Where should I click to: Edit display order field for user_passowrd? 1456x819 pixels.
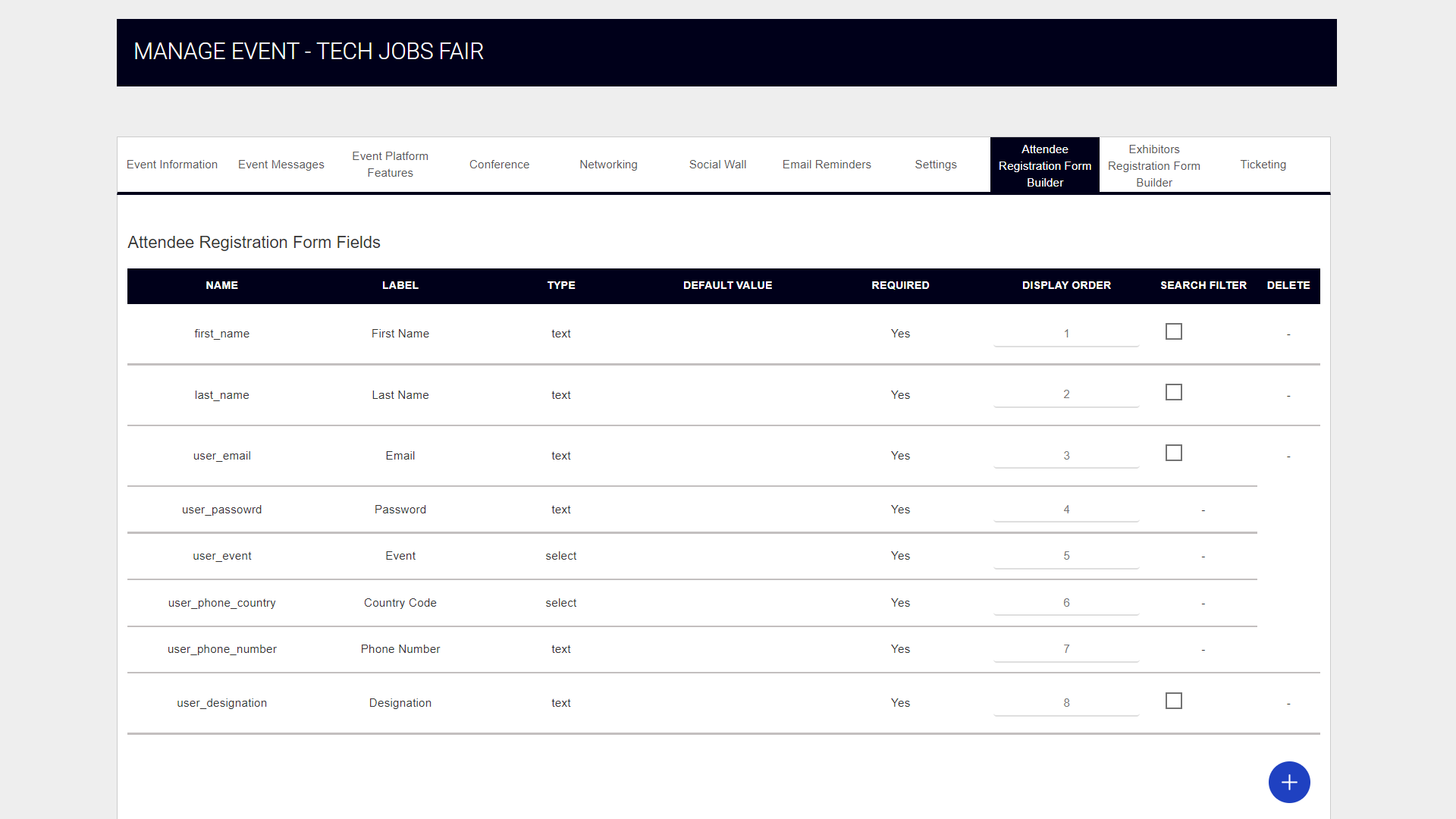coord(1066,510)
